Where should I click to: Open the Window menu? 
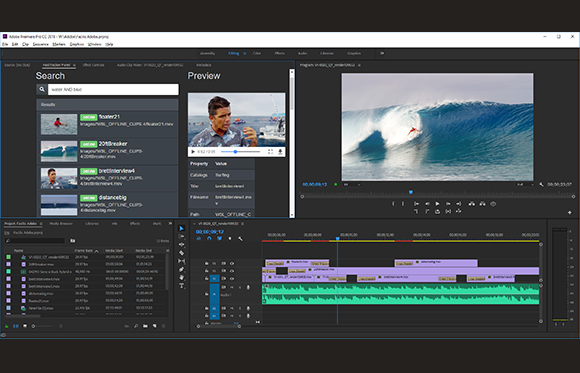(x=94, y=44)
